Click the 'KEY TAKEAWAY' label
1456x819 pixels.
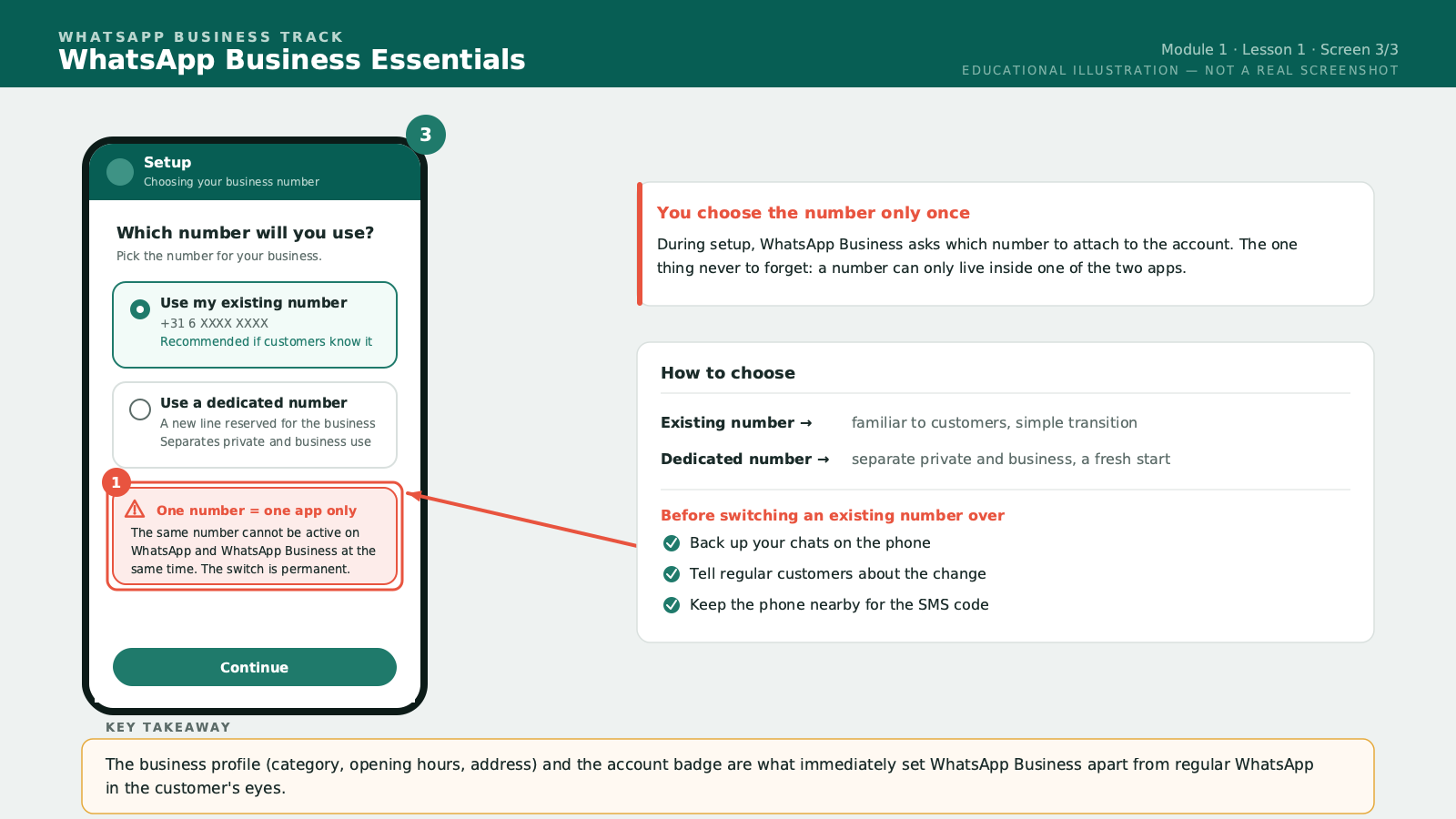168,727
